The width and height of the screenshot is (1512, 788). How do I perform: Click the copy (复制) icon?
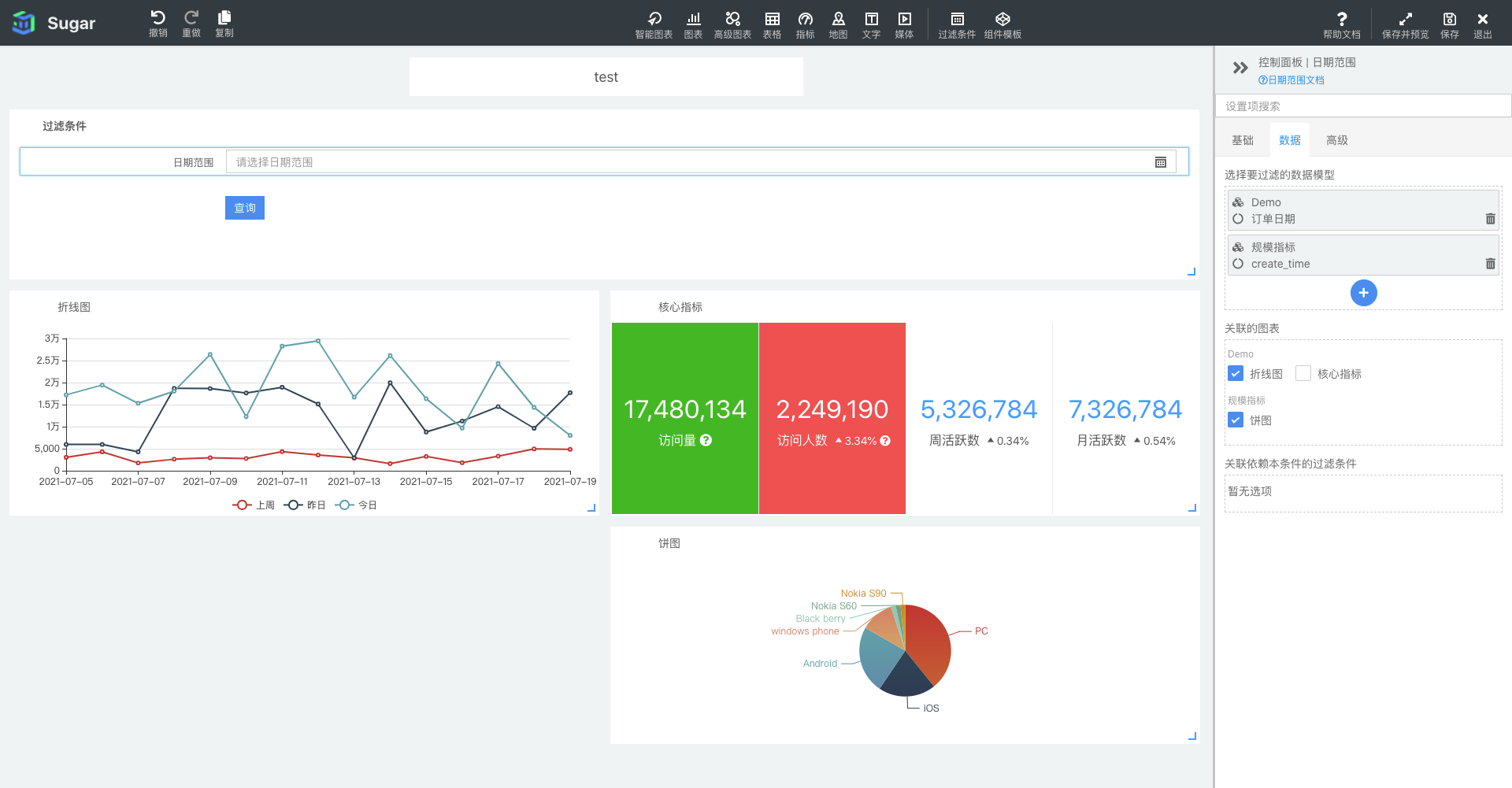coord(224,18)
